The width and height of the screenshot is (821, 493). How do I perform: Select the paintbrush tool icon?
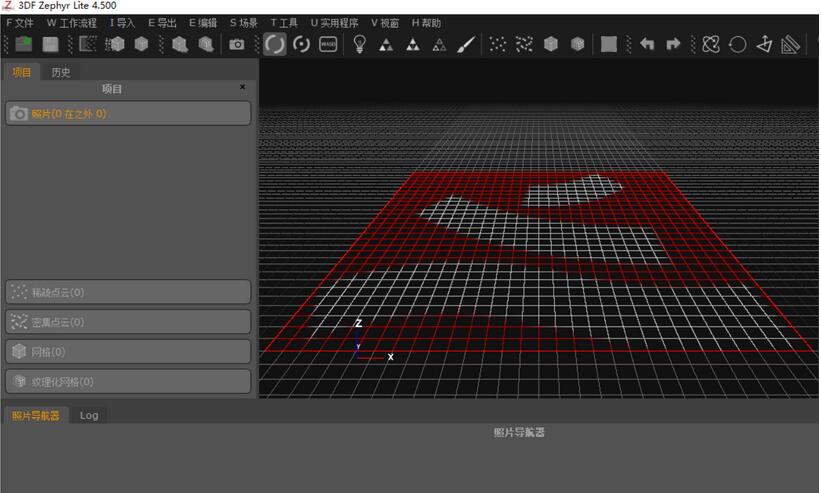(x=466, y=44)
